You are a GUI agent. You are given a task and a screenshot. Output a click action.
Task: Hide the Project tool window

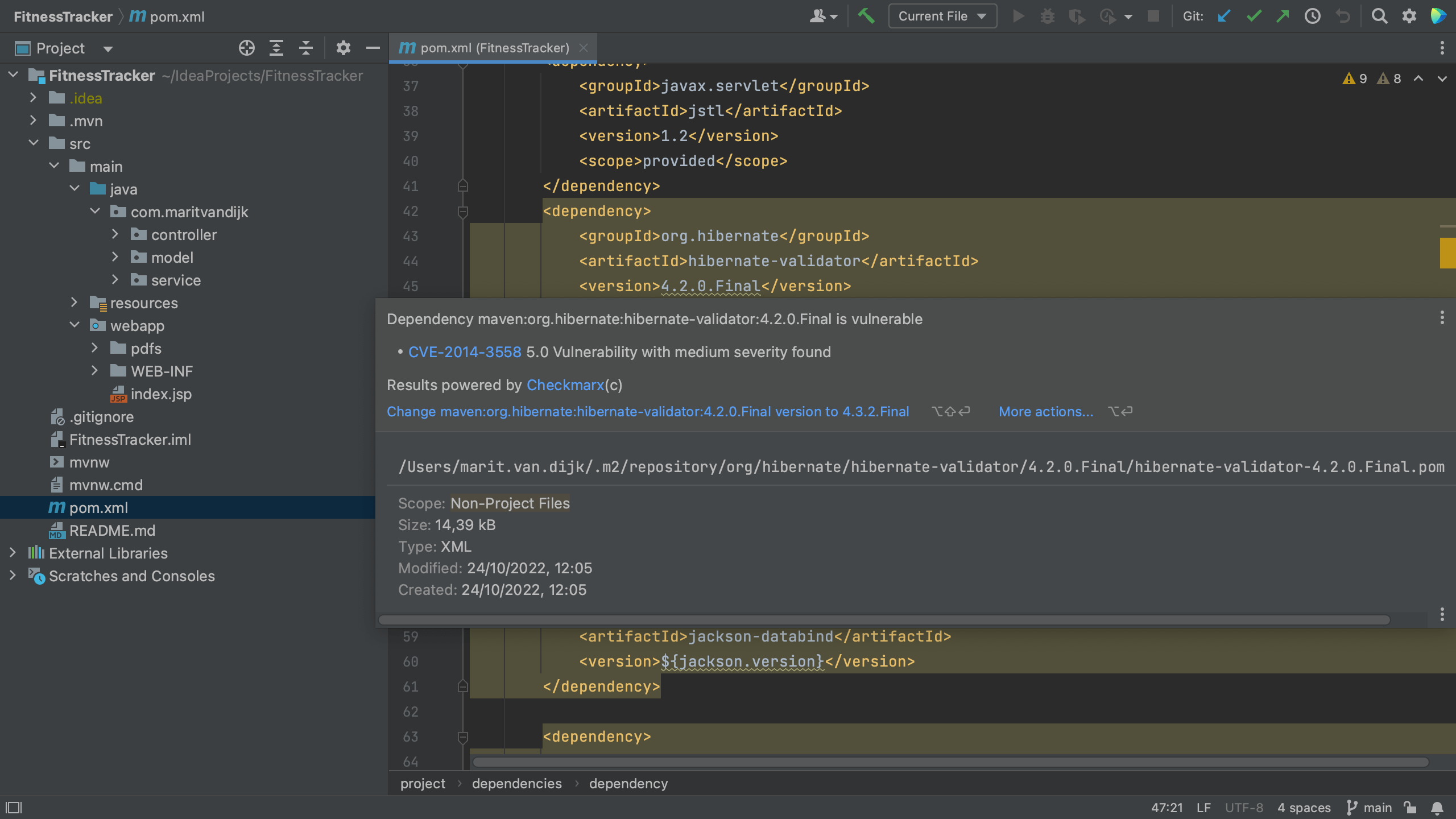373,48
